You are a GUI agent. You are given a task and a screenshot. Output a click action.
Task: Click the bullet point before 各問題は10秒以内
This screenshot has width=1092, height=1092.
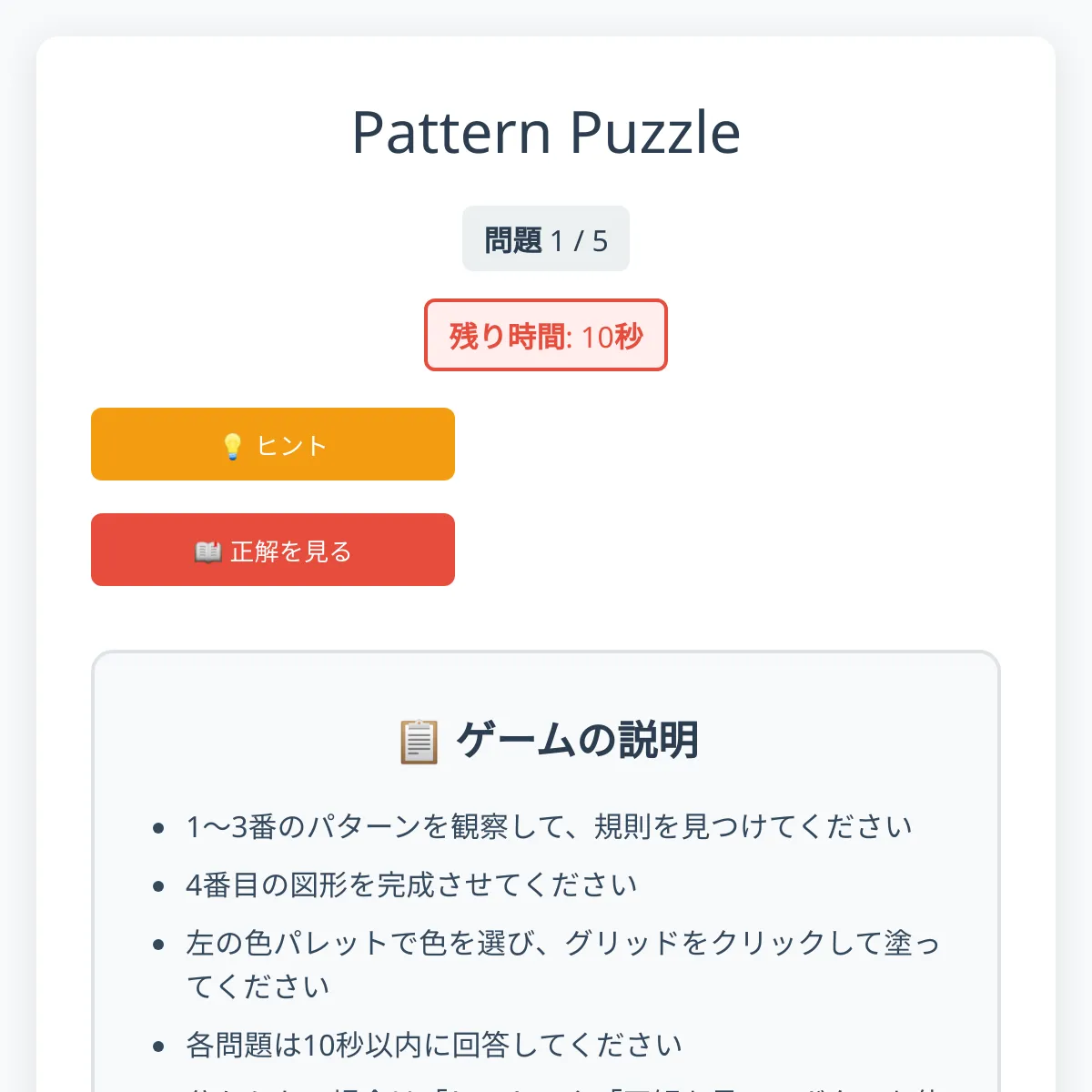point(159,1046)
